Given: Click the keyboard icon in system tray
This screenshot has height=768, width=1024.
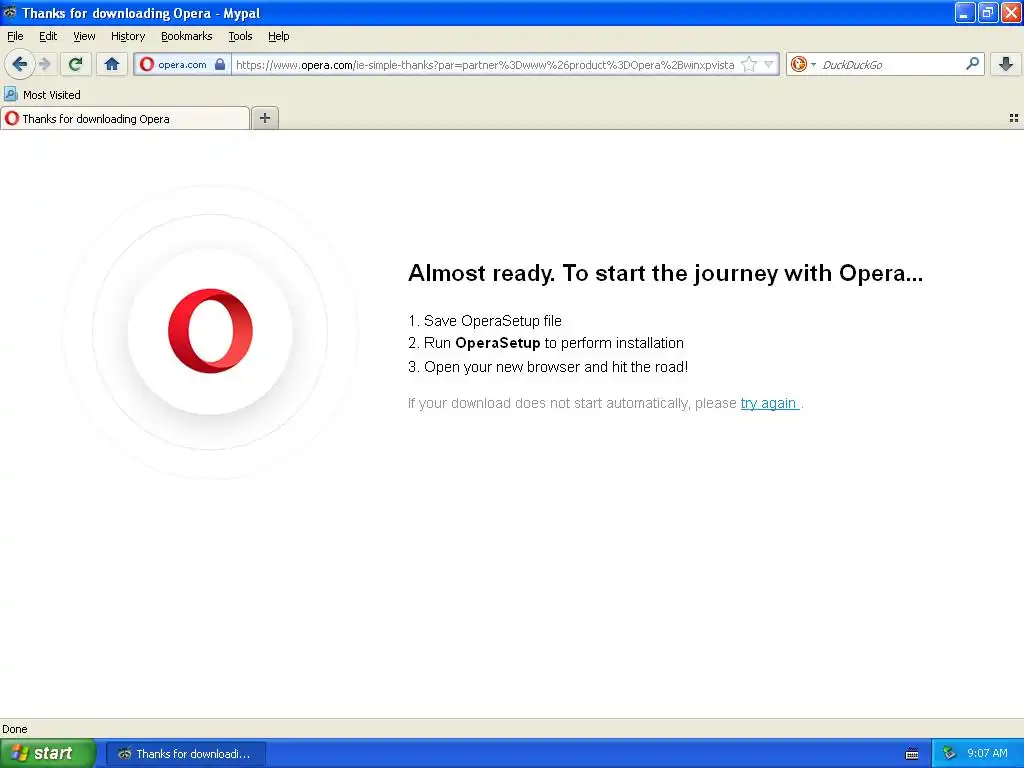Looking at the screenshot, I should tap(912, 754).
